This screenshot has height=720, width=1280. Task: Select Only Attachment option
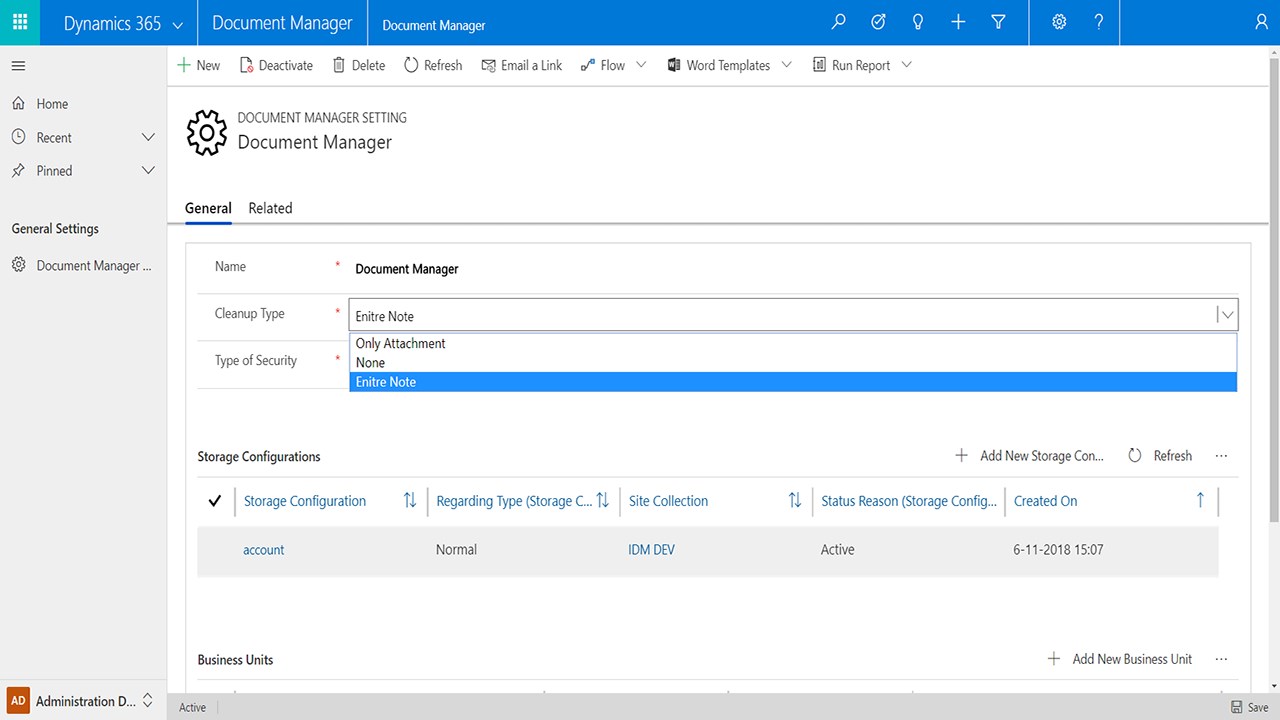coord(793,343)
